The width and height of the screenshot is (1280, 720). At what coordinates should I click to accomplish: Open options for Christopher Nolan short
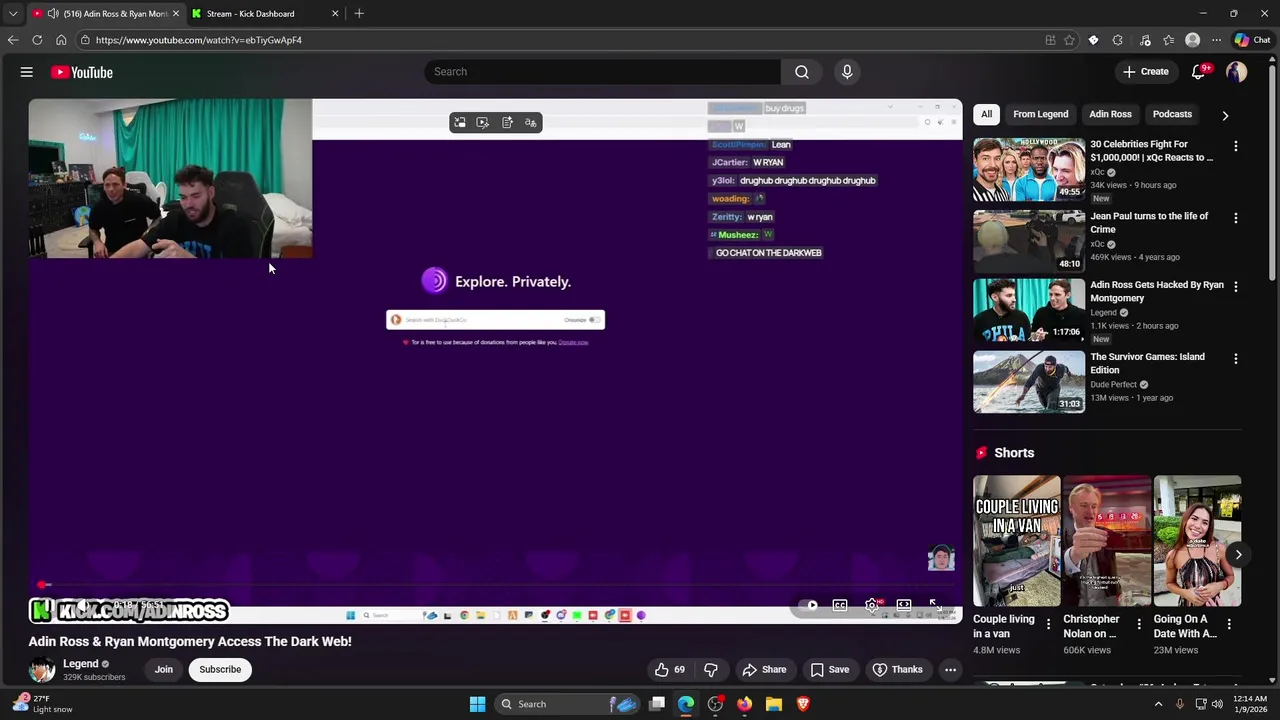point(1138,624)
